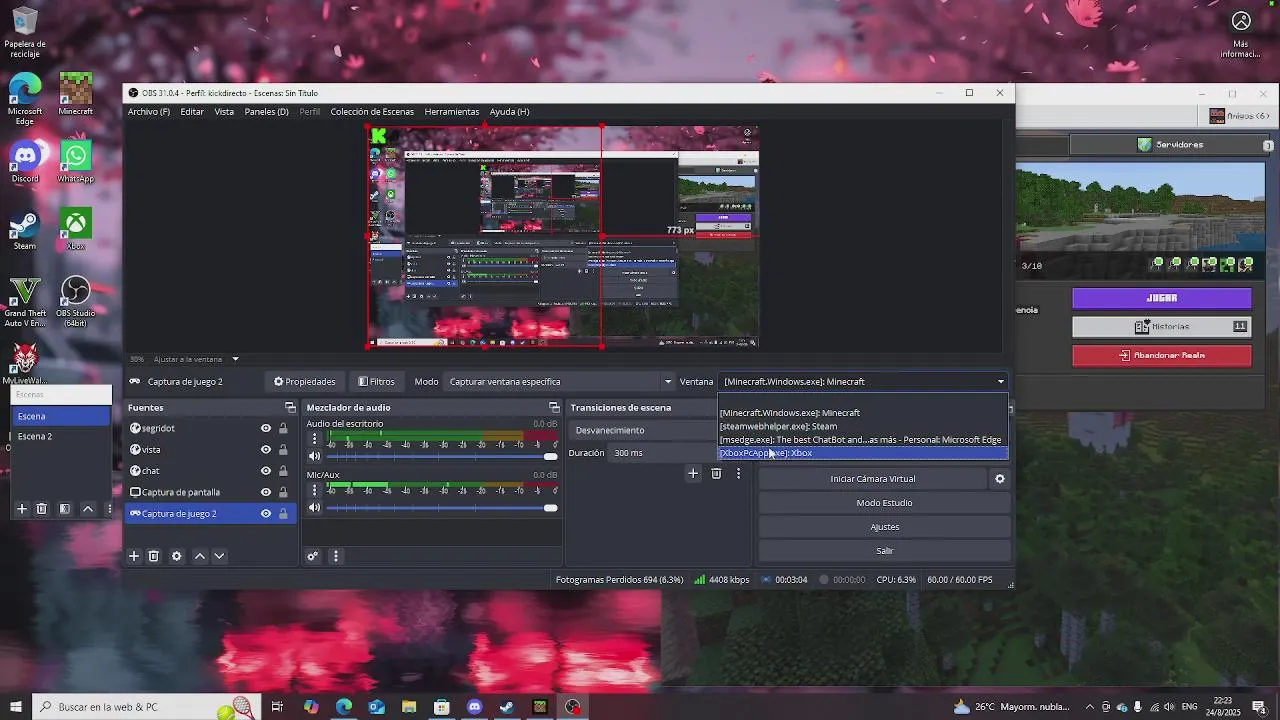This screenshot has width=1280, height=720.
Task: Delete scene transition with trash icon
Action: coord(716,474)
